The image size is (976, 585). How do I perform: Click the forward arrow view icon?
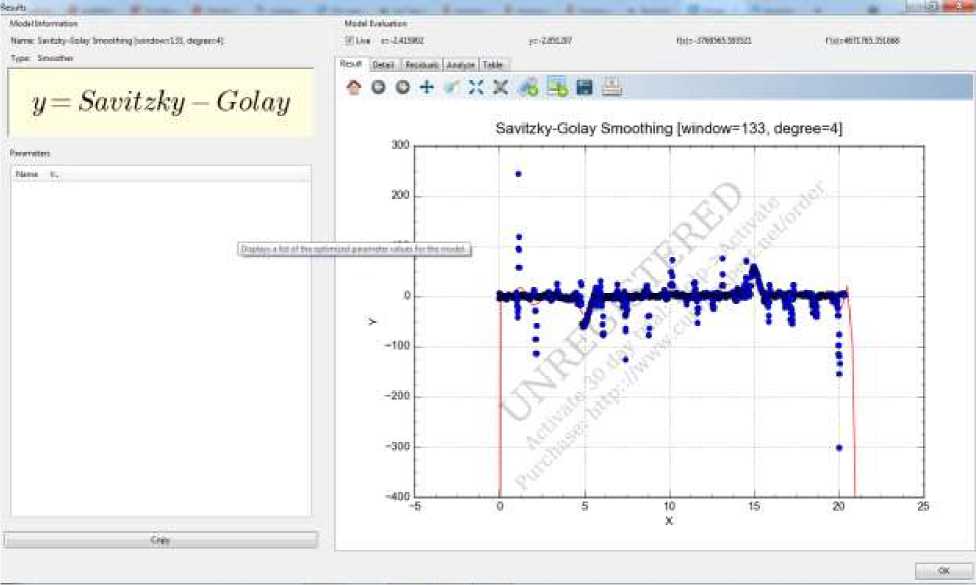[x=402, y=87]
